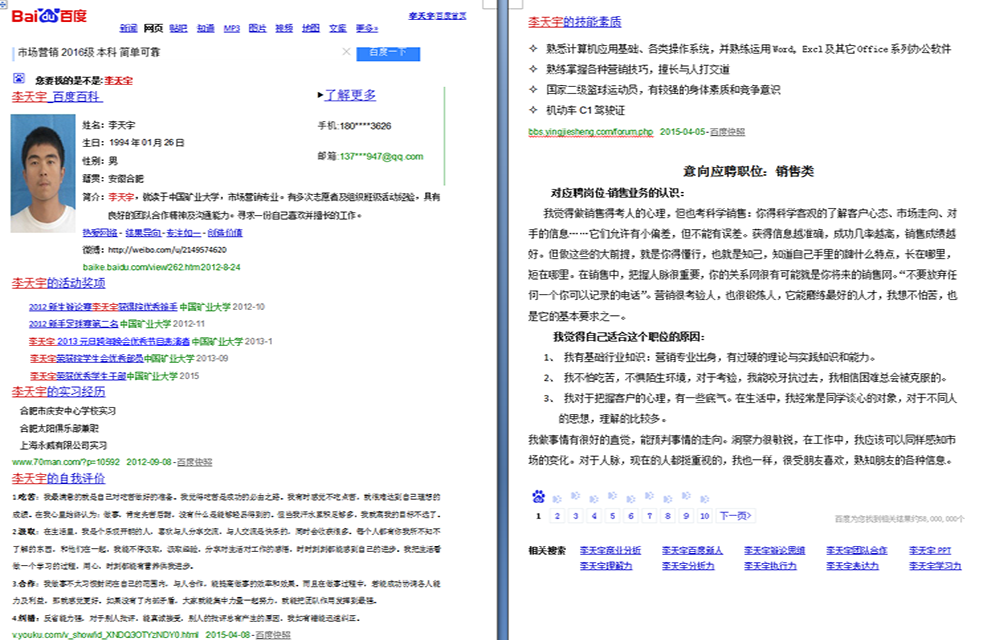Click the profile photo thumbnail
Image resolution: width=983 pixels, height=640 pixels.
pyautogui.click(x=44, y=173)
